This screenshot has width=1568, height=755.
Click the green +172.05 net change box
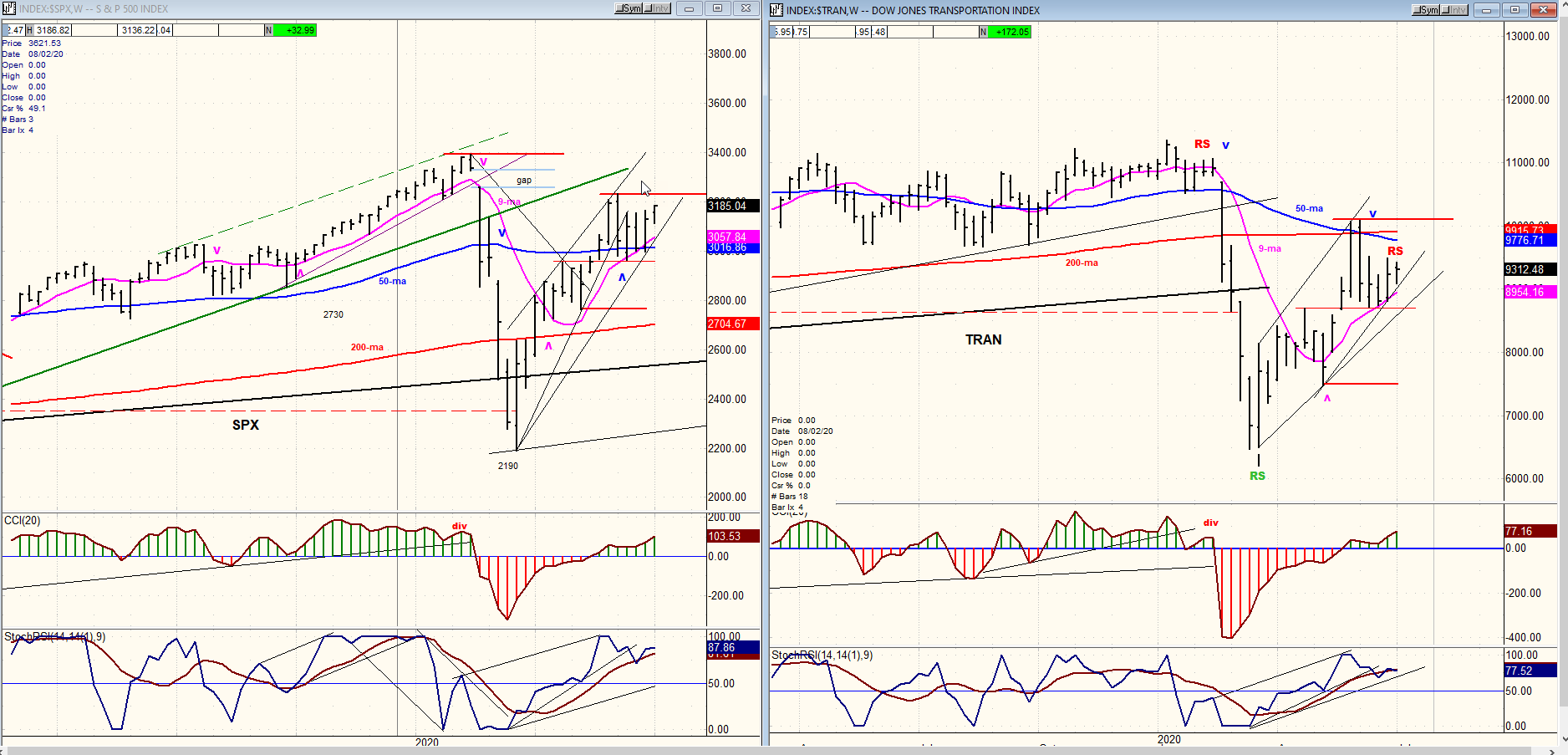coord(1010,32)
